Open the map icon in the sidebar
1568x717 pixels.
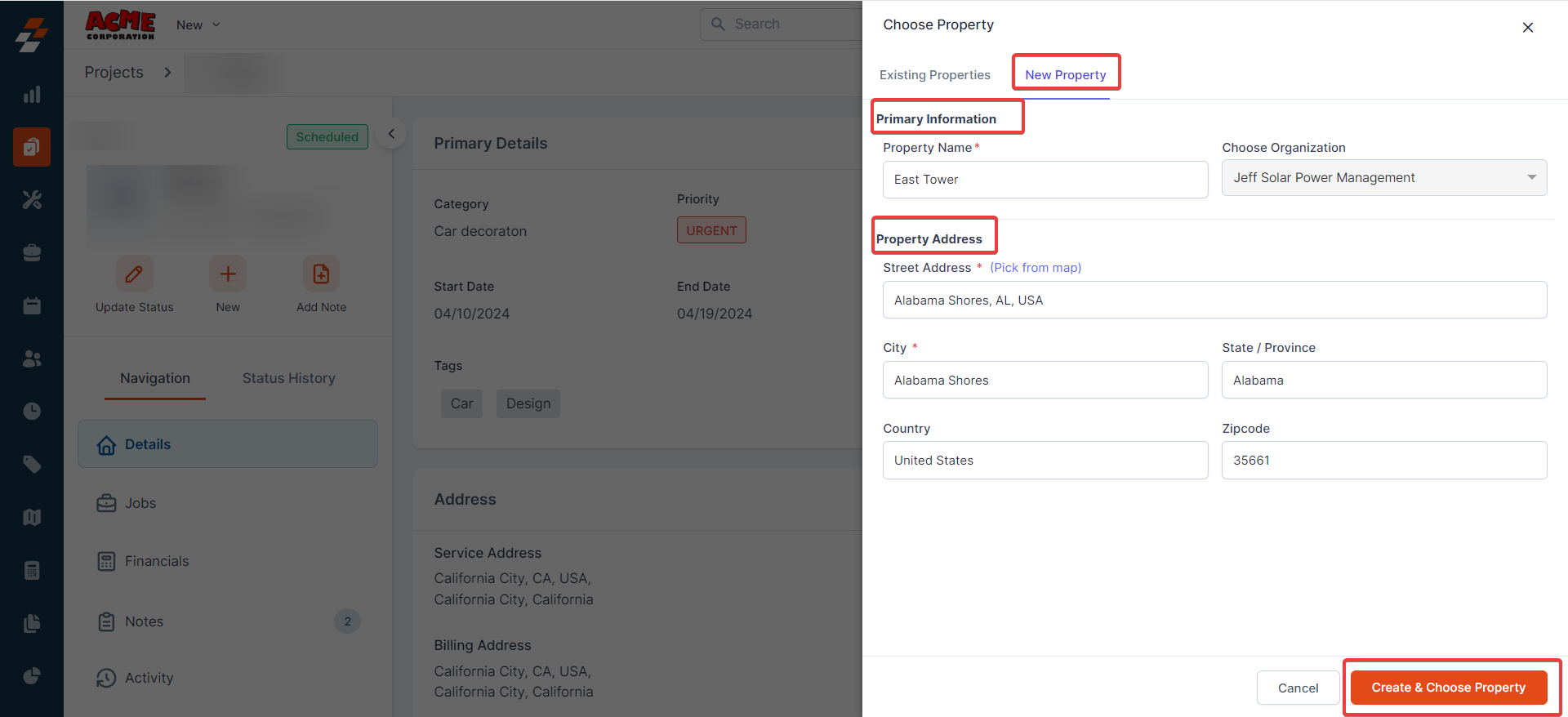coord(32,517)
